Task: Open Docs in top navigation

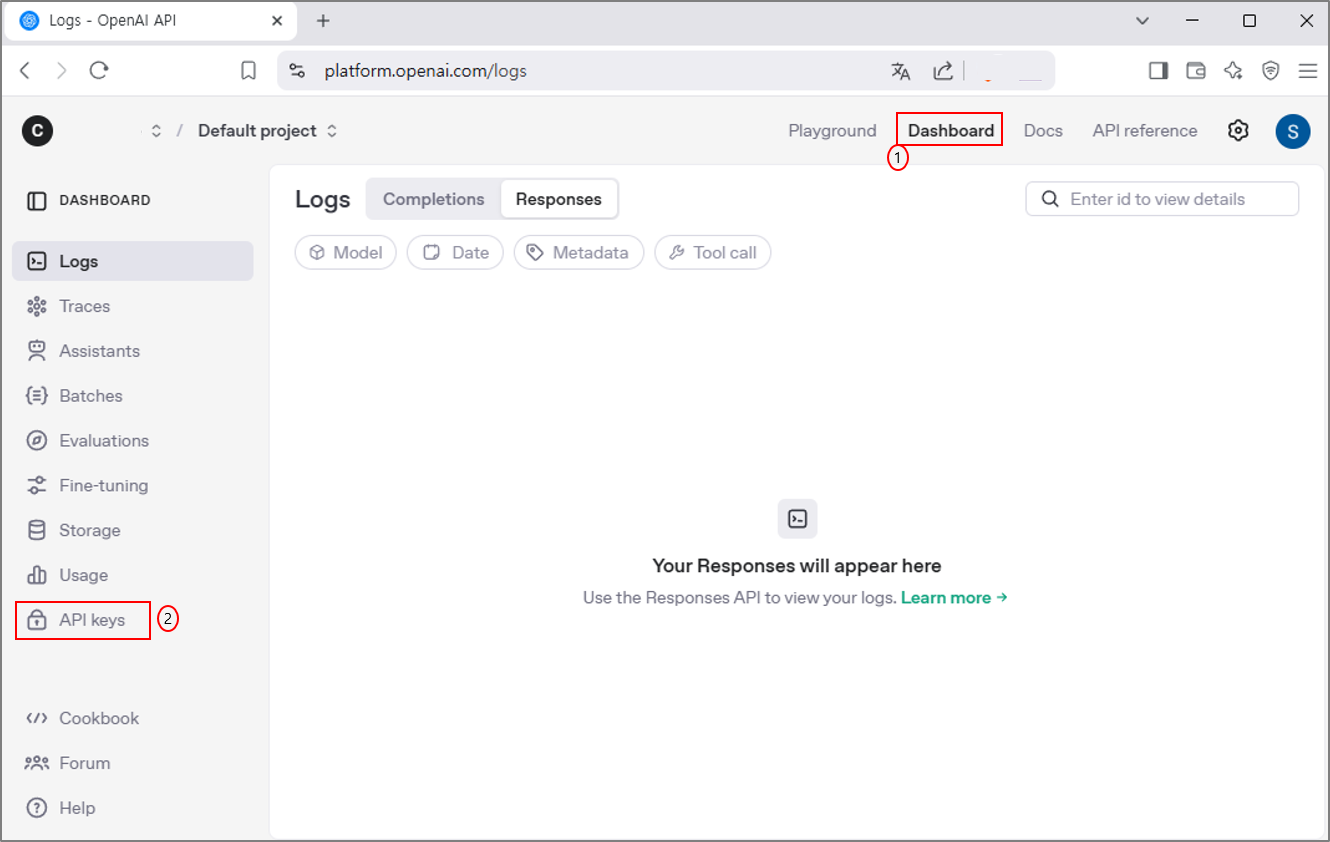Action: 1043,131
